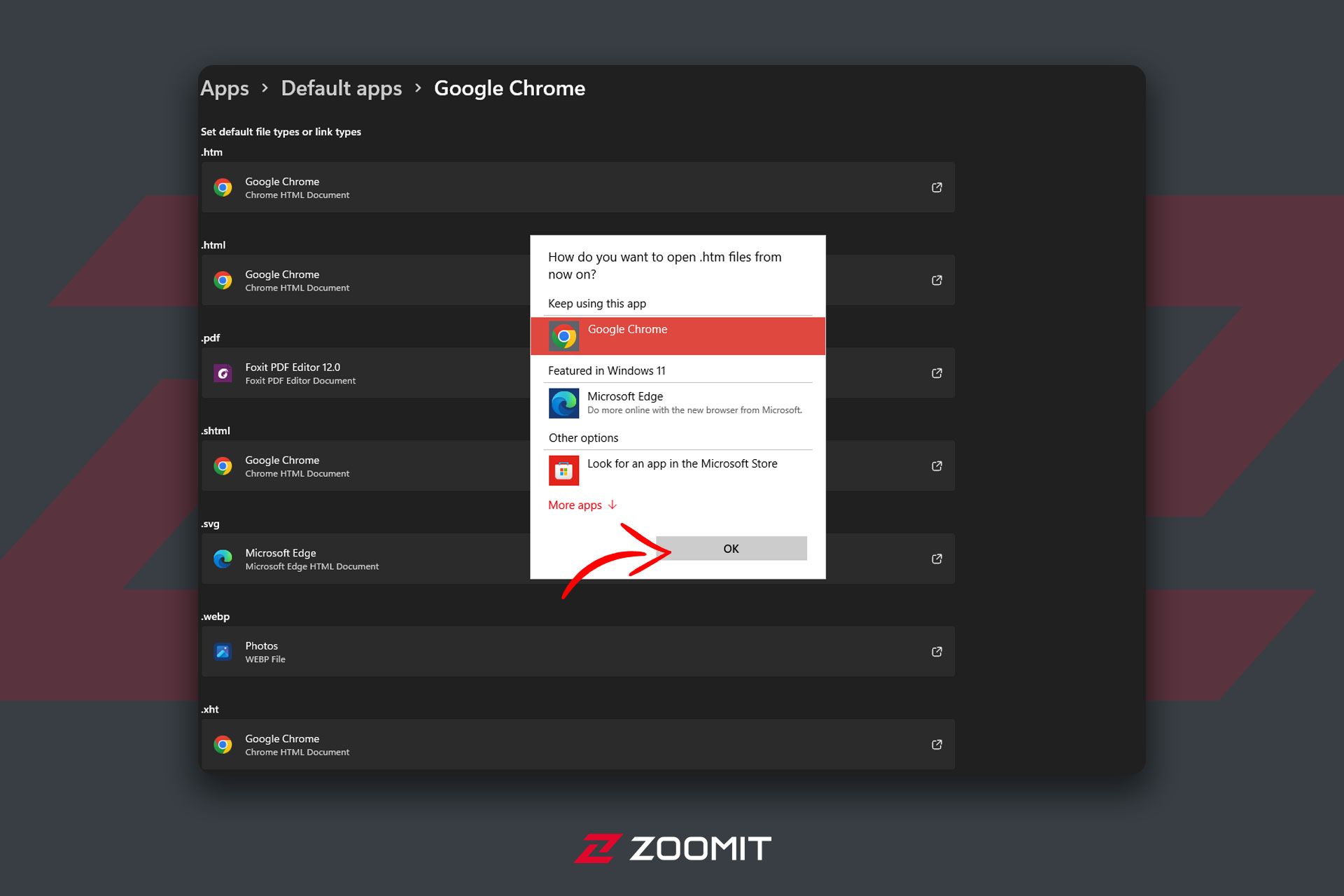This screenshot has height=896, width=1344.
Task: Click the Foxit PDF Editor icon
Action: click(223, 373)
